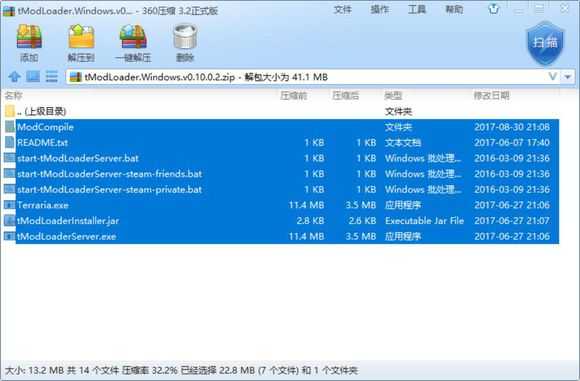Image resolution: width=580 pixels, height=381 pixels.
Task: Click the 2.8 KB size of tModLoaderInstaller.jar
Action: 310,221
